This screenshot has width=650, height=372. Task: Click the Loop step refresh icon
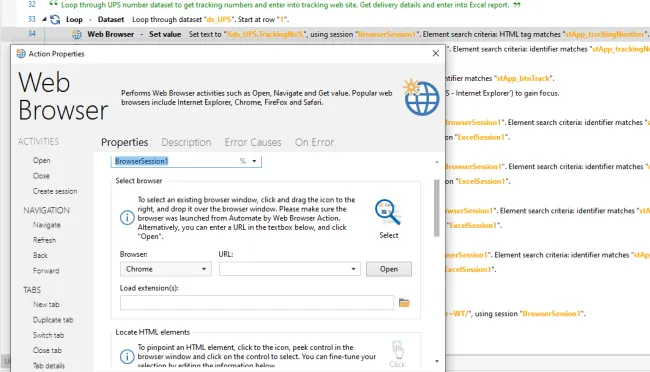coord(55,19)
